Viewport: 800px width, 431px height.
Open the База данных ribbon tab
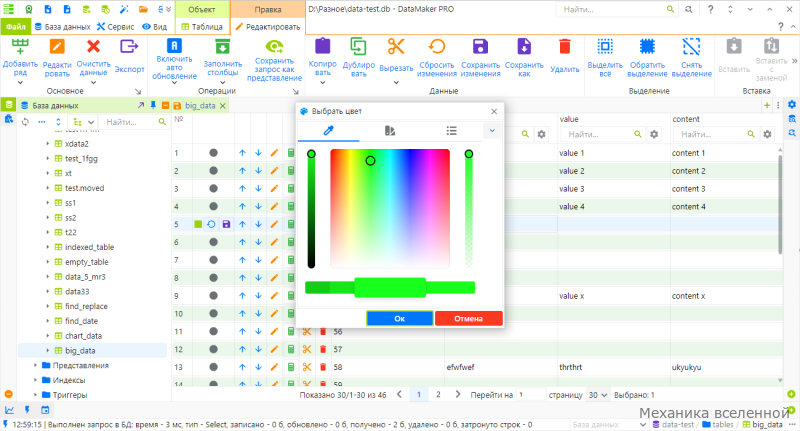(62, 27)
